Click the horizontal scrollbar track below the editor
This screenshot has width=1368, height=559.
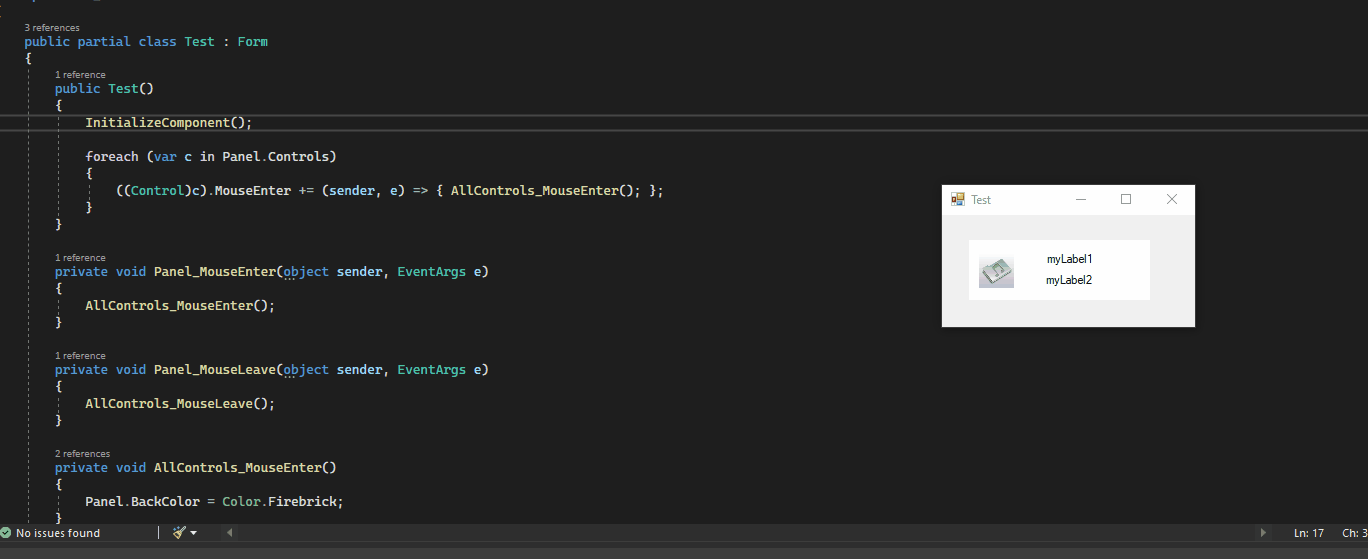coord(746,533)
